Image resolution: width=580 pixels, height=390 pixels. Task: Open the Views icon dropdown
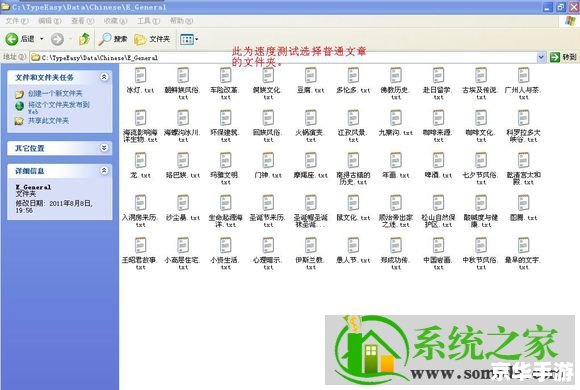tap(189, 39)
